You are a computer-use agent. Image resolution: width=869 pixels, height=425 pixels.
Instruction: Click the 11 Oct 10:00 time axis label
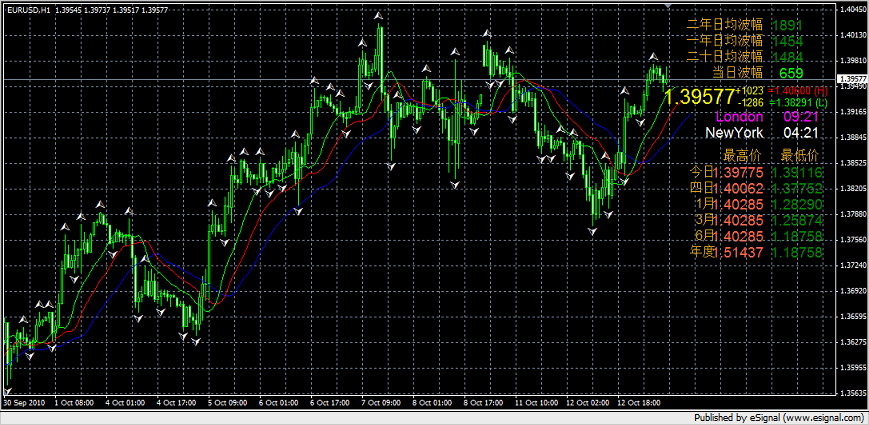pos(537,403)
